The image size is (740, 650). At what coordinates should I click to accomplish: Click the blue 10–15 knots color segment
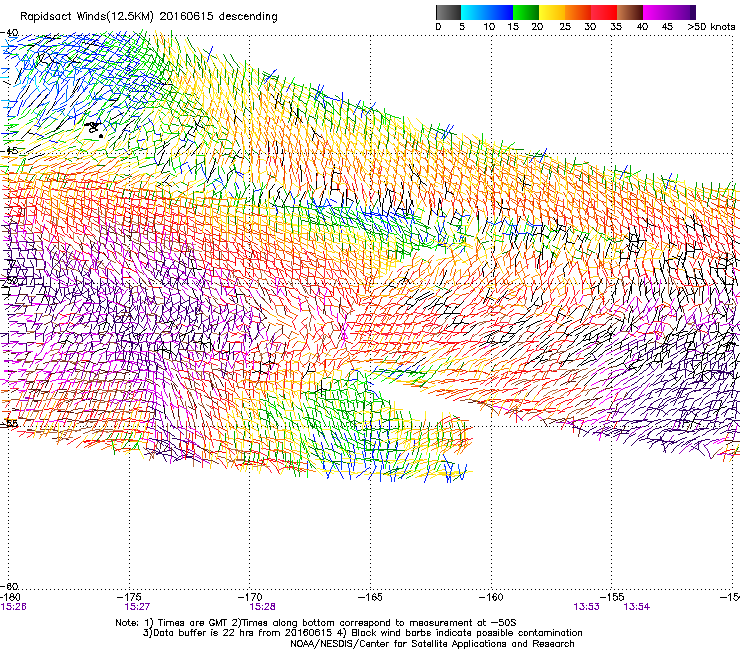click(x=500, y=12)
